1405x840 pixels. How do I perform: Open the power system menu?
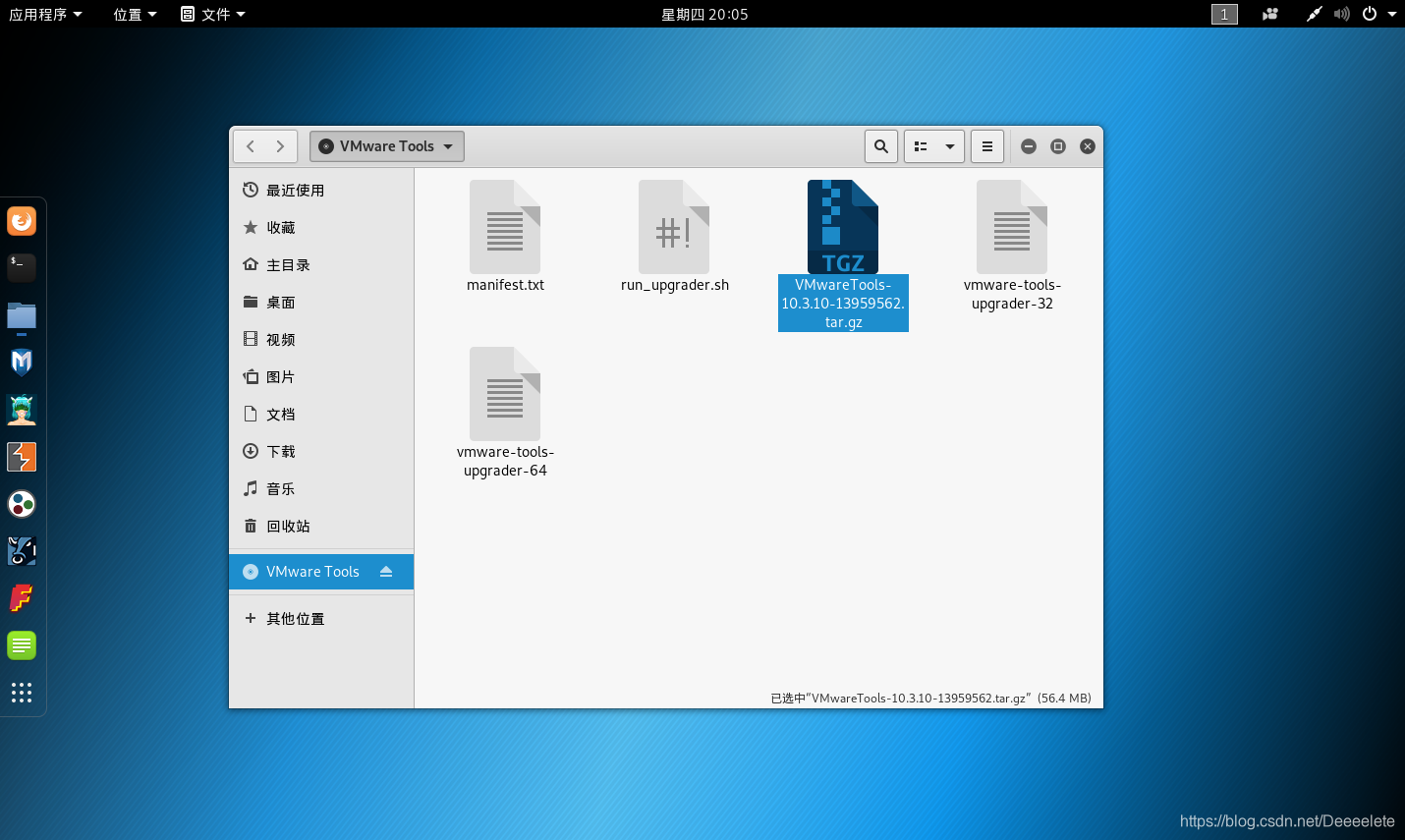point(1370,14)
